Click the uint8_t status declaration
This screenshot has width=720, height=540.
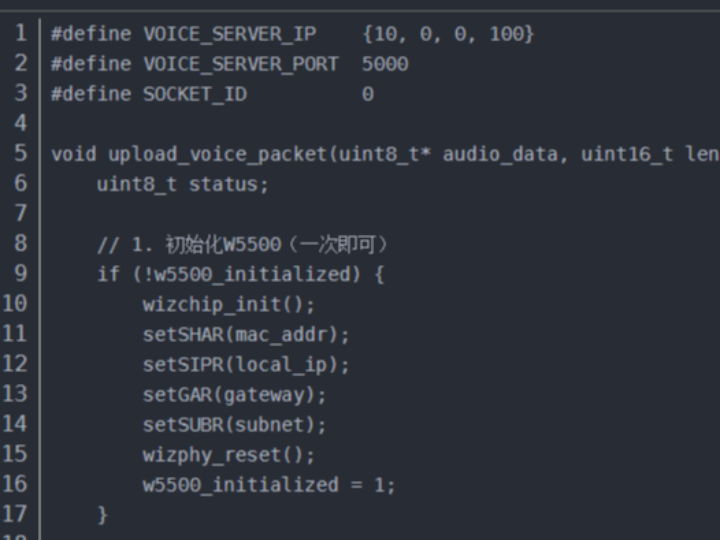click(183, 184)
